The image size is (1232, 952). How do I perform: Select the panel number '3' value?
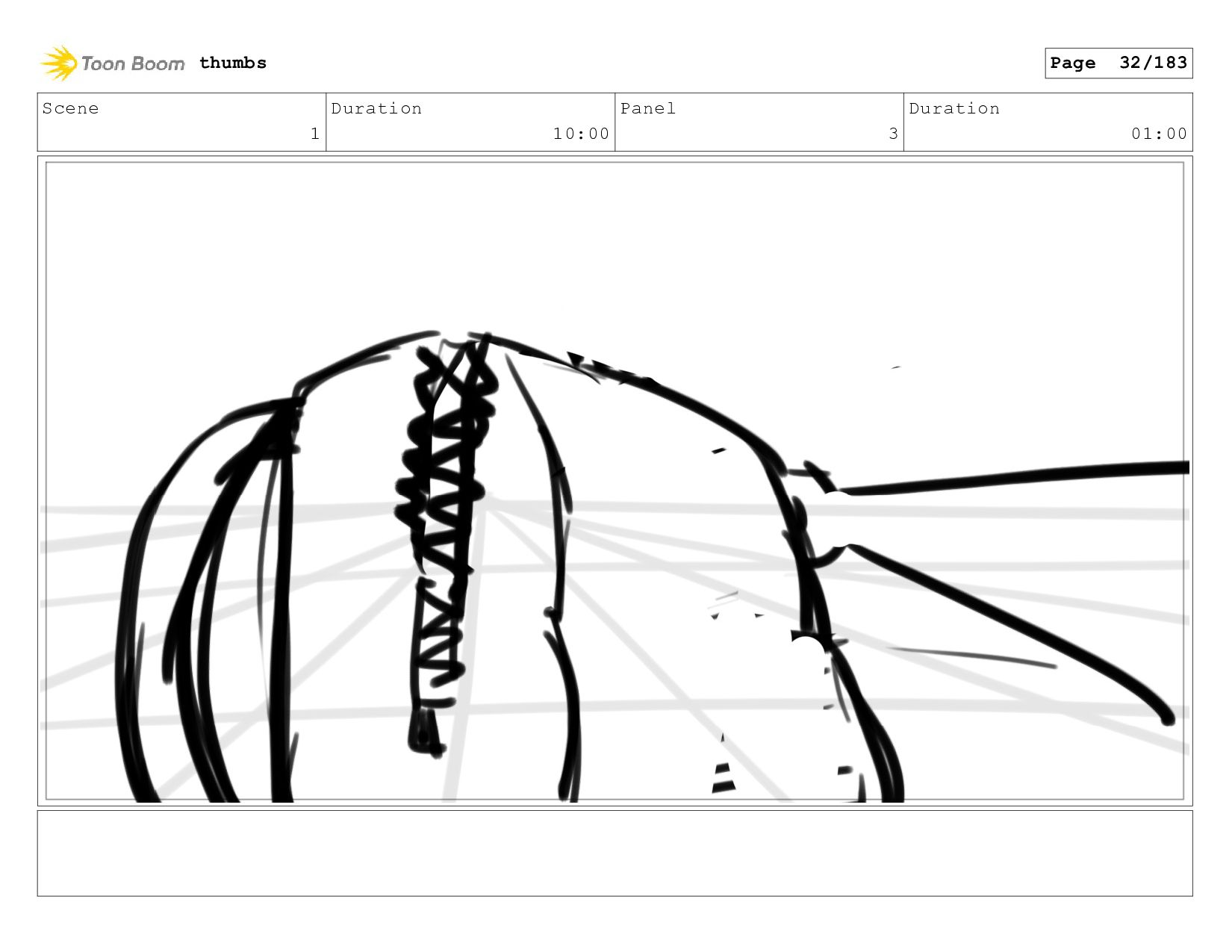coord(893,134)
